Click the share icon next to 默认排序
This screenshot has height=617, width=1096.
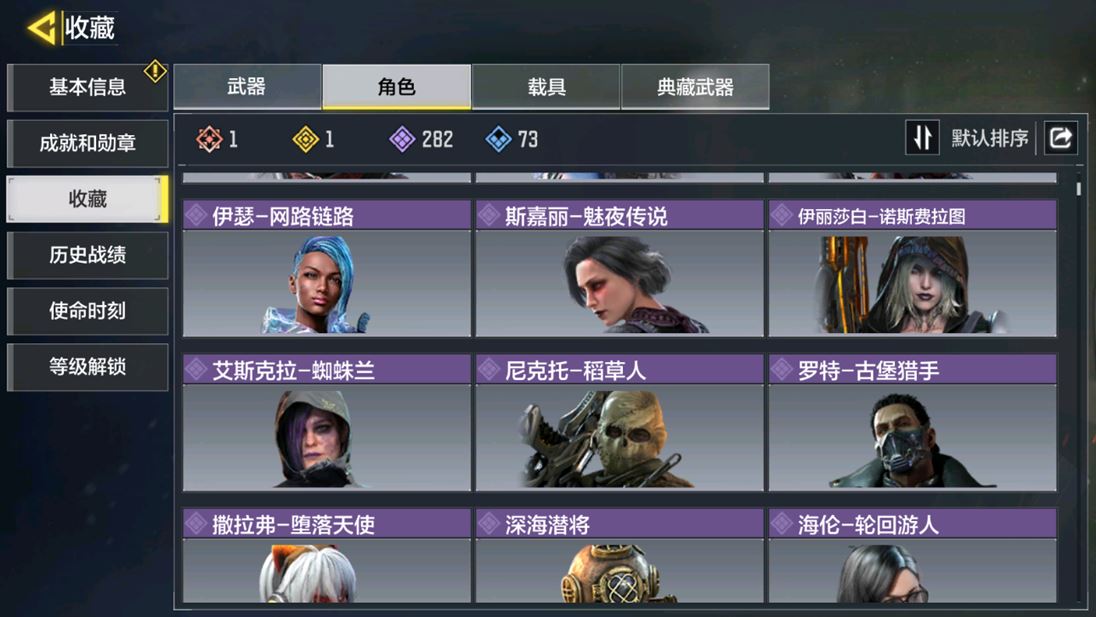[x=1060, y=138]
